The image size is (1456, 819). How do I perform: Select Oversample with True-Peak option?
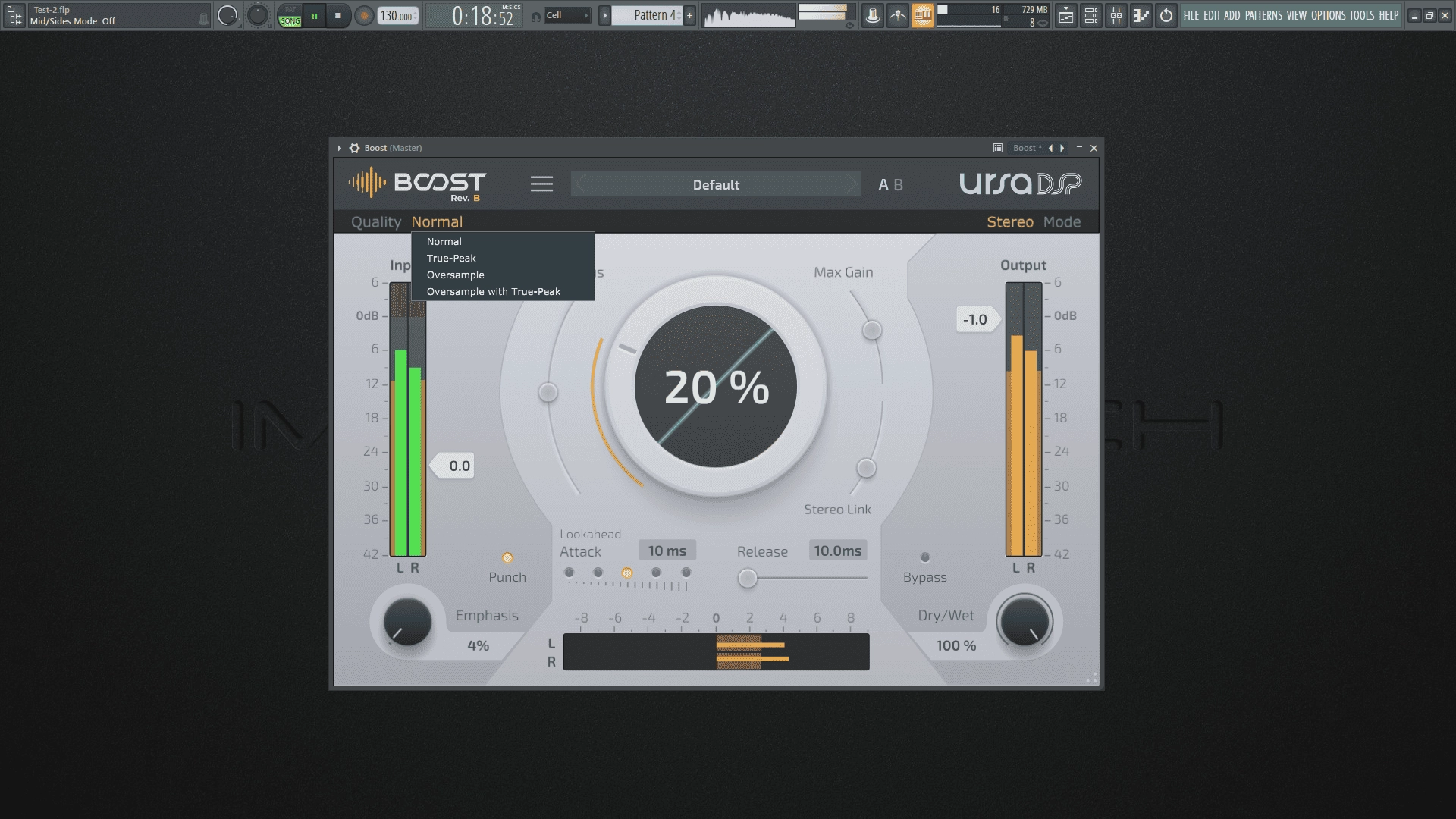(503, 291)
